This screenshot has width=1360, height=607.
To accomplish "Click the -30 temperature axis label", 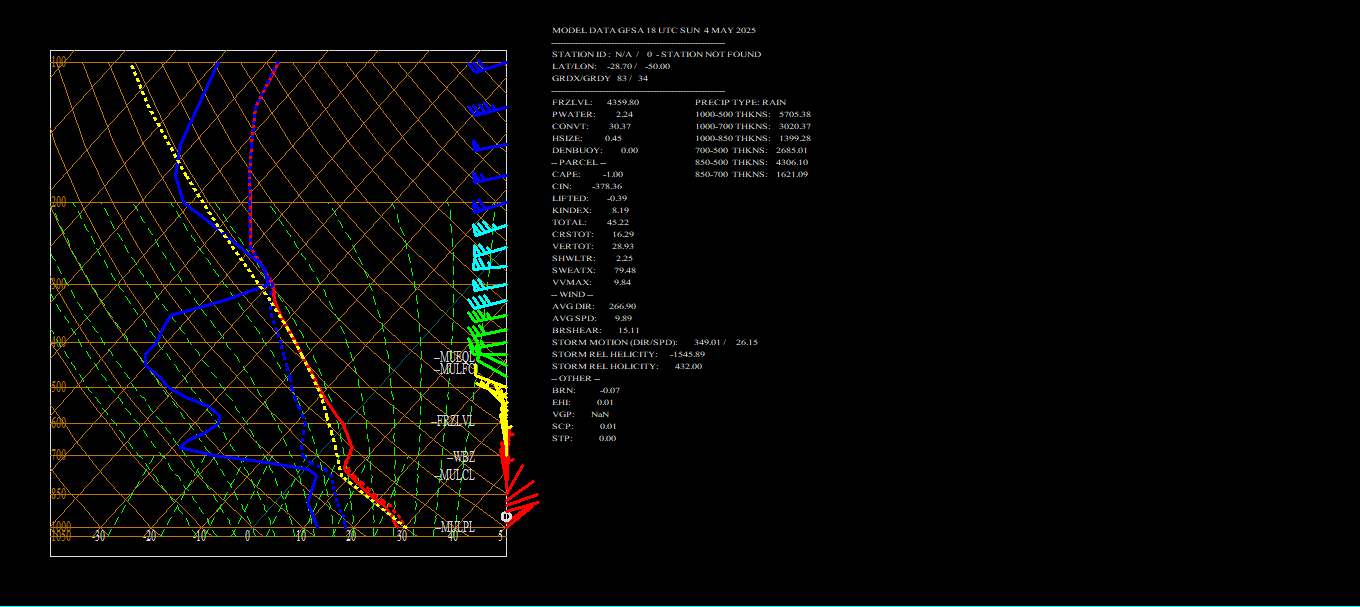I will pyautogui.click(x=99, y=536).
